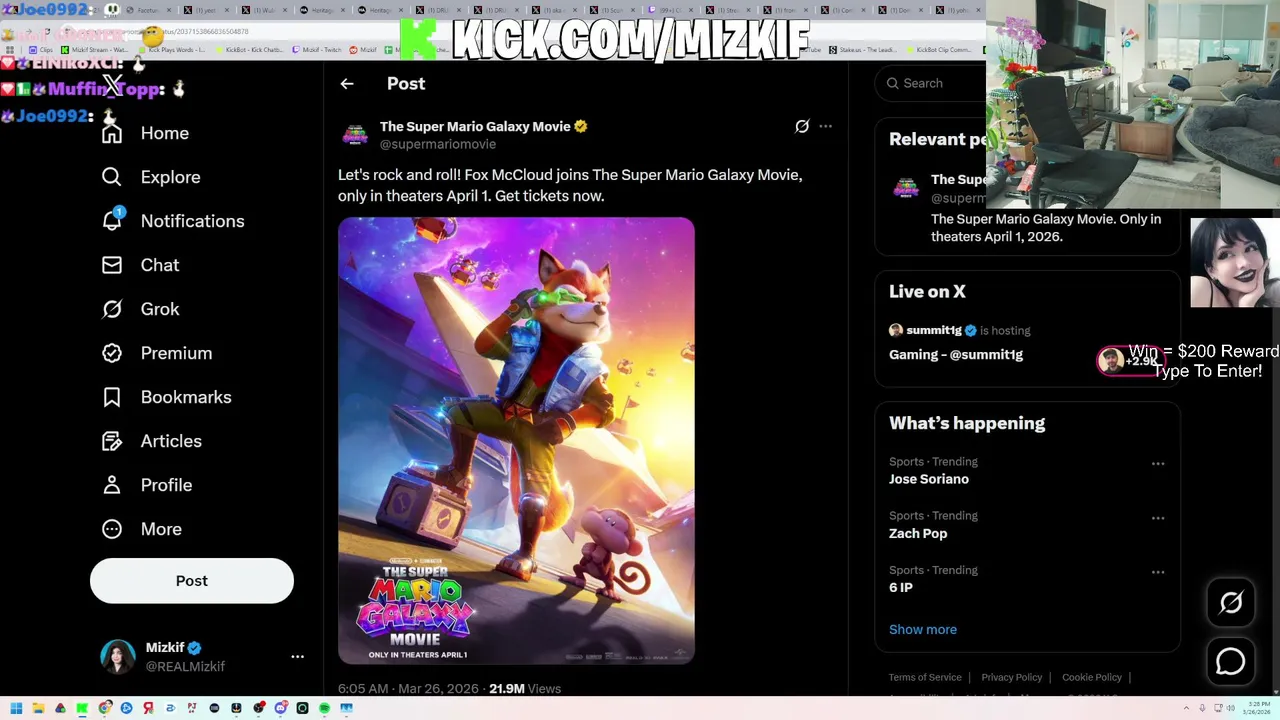The height and width of the screenshot is (720, 1280).
Task: Click The Super Mario Galaxy Movie author name
Action: 476,126
